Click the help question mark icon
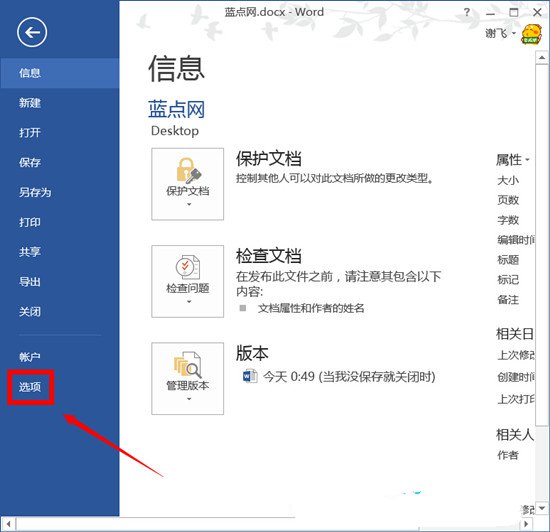The height and width of the screenshot is (532, 550). click(467, 13)
